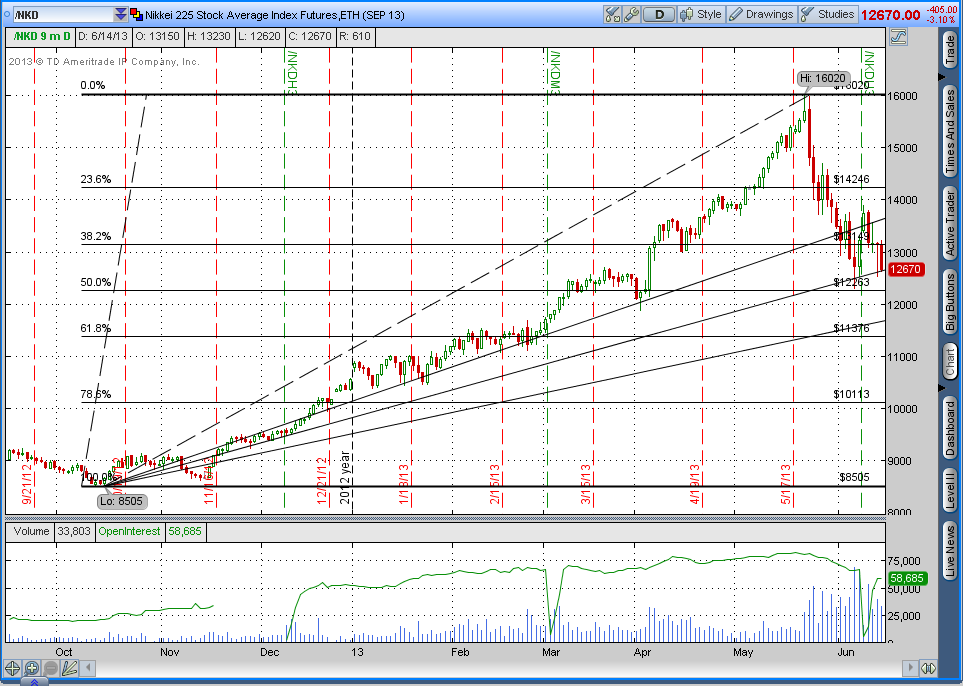
Task: Open the Studies menu
Action: (x=828, y=14)
